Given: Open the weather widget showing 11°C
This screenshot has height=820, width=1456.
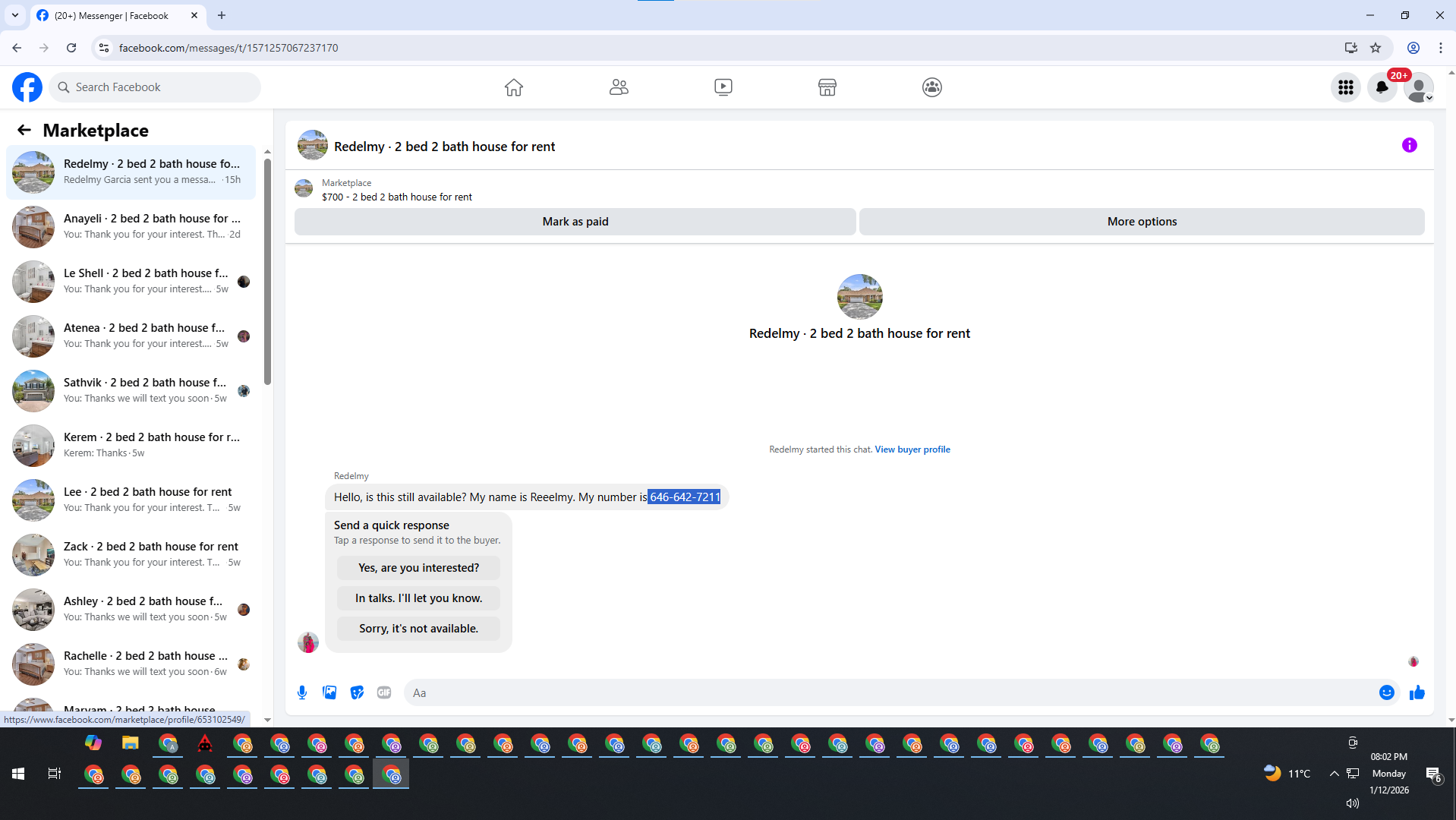Looking at the screenshot, I should (x=1287, y=774).
